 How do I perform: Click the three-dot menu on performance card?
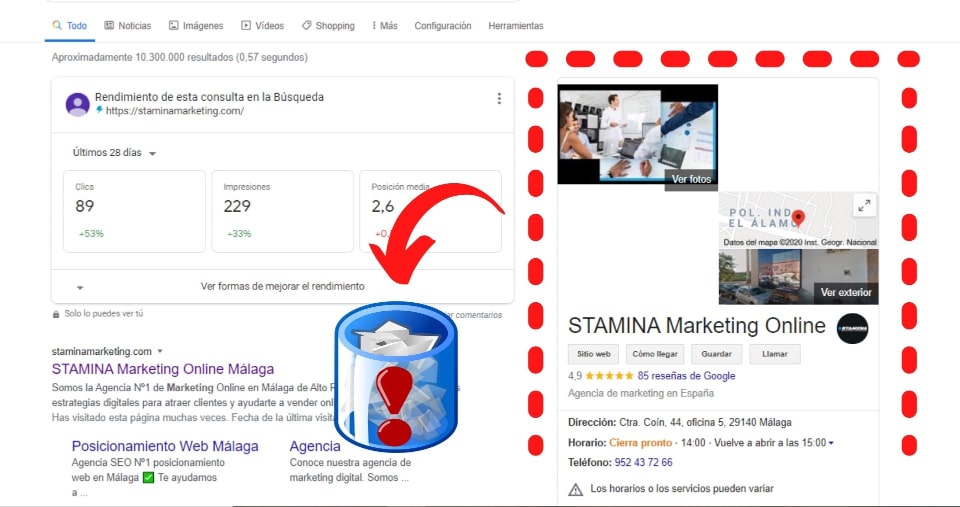click(x=499, y=98)
